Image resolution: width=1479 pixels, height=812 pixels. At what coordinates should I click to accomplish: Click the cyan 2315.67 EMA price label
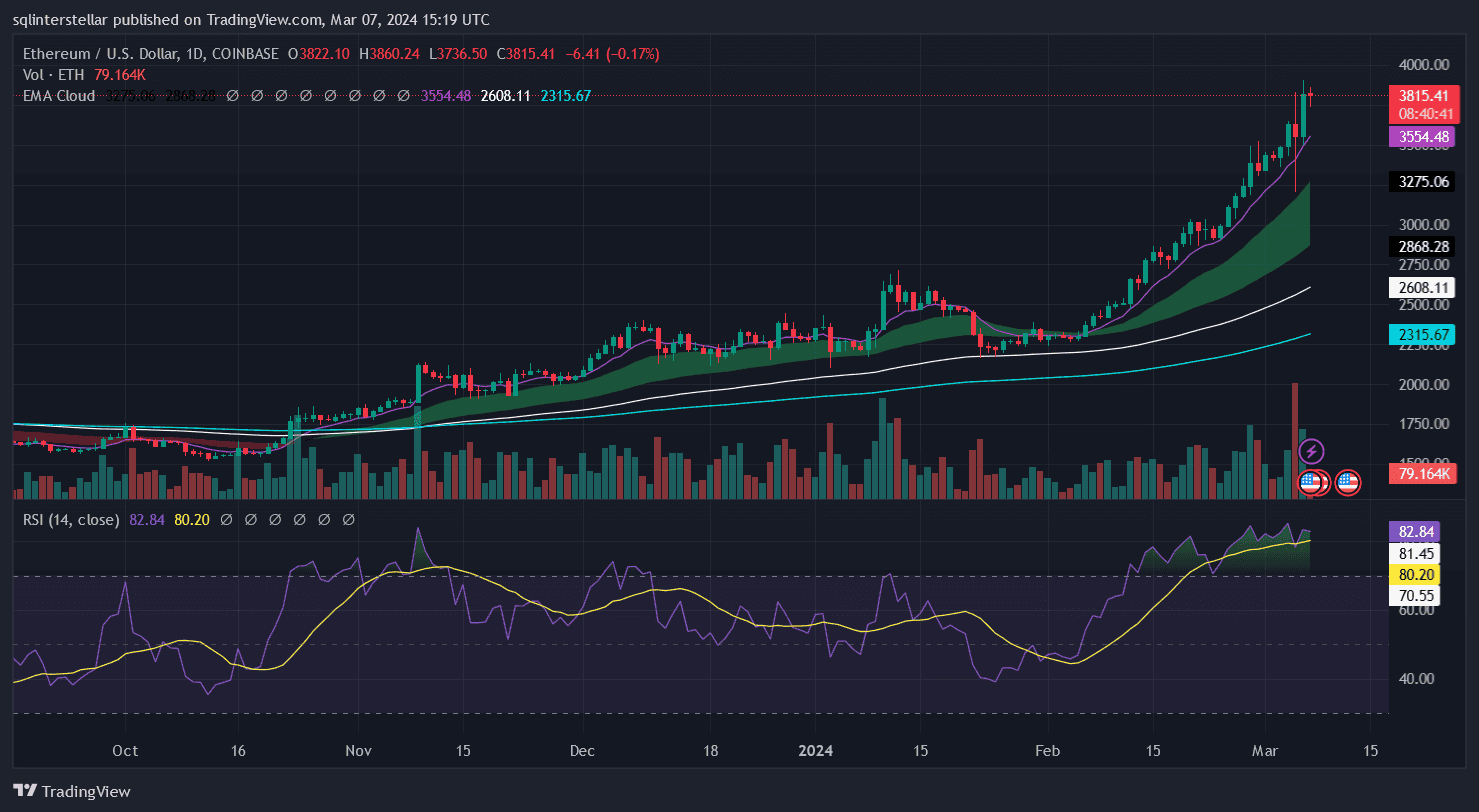pyautogui.click(x=1422, y=335)
